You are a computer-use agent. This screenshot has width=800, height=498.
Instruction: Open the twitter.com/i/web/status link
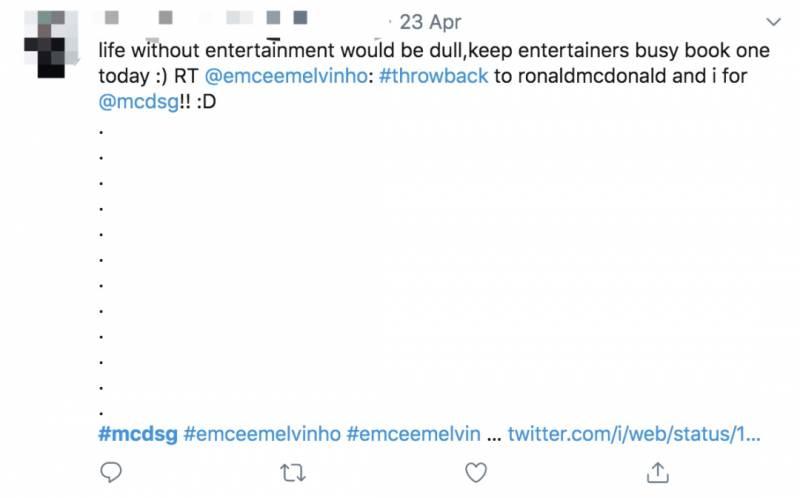click(634, 435)
